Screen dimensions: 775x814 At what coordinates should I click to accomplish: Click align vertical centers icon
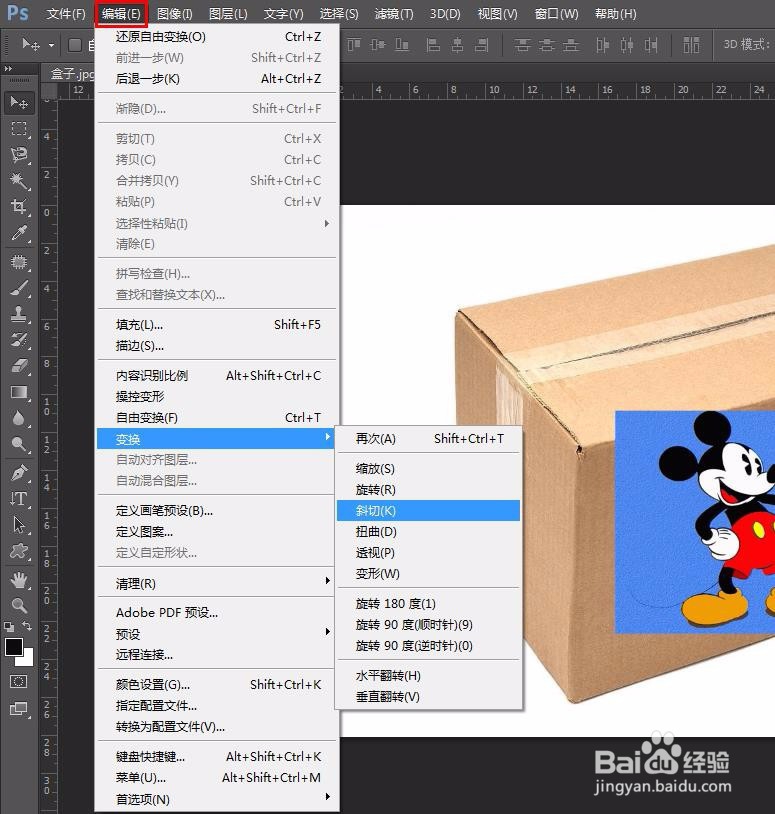pos(378,45)
